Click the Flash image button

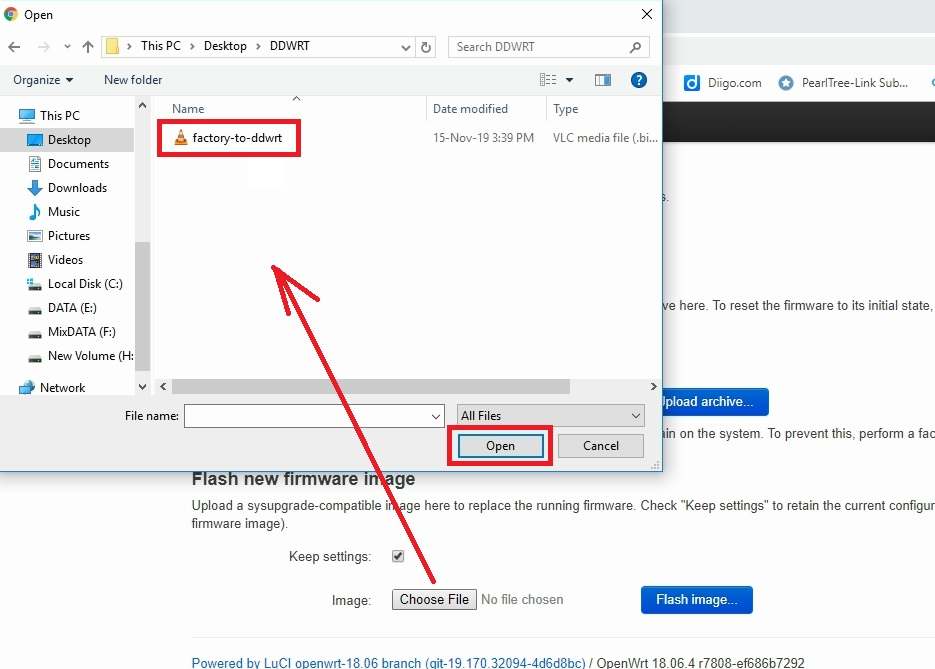[x=696, y=600]
